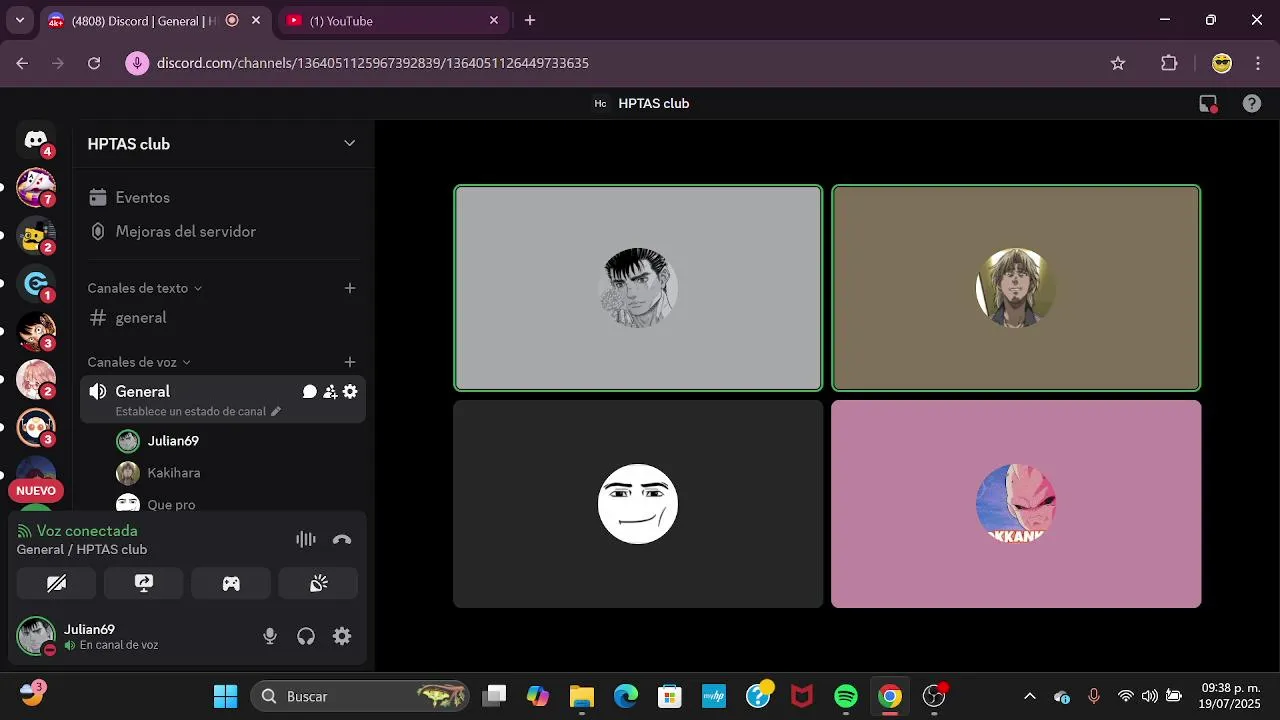Turn on camera in voice panel
1280x720 pixels.
pos(56,584)
